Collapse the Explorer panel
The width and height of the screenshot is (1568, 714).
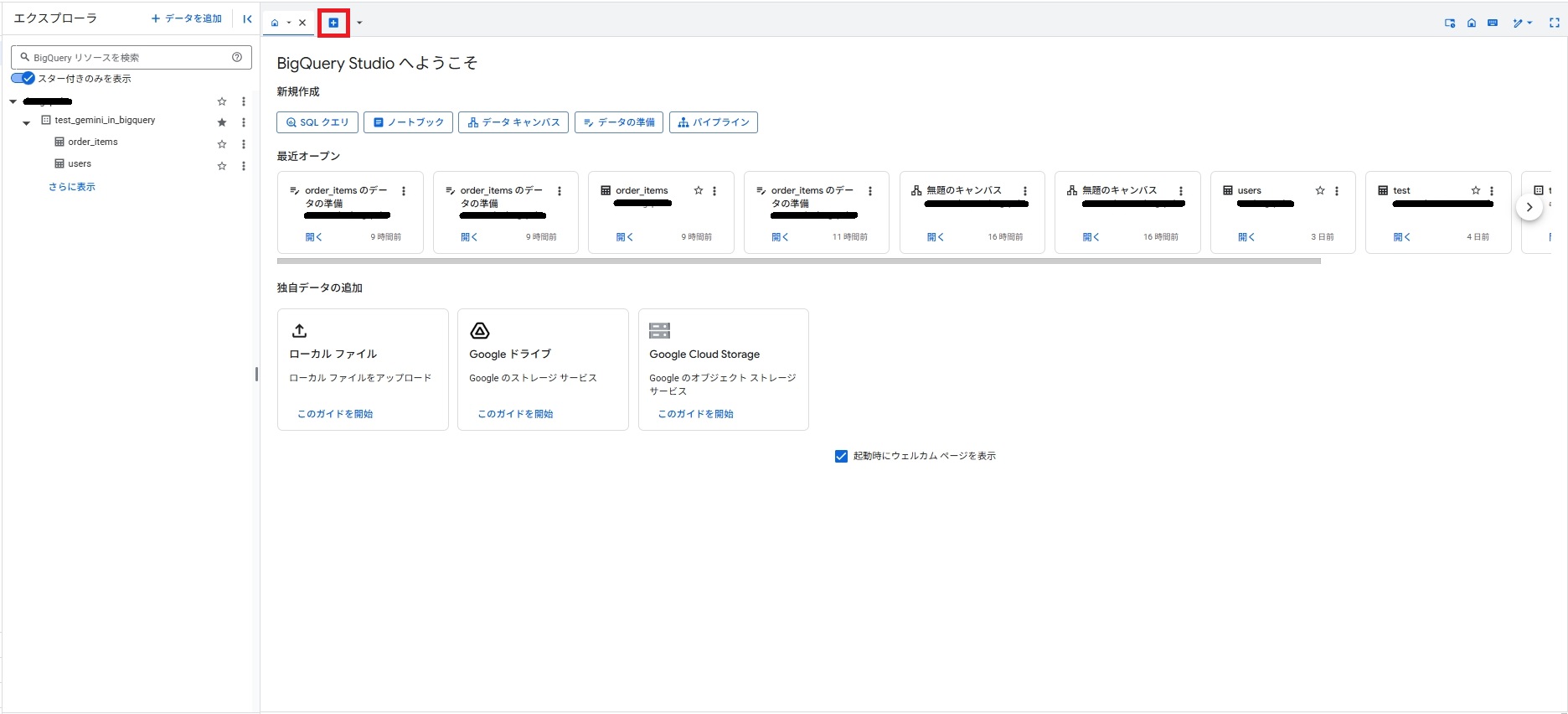click(247, 18)
